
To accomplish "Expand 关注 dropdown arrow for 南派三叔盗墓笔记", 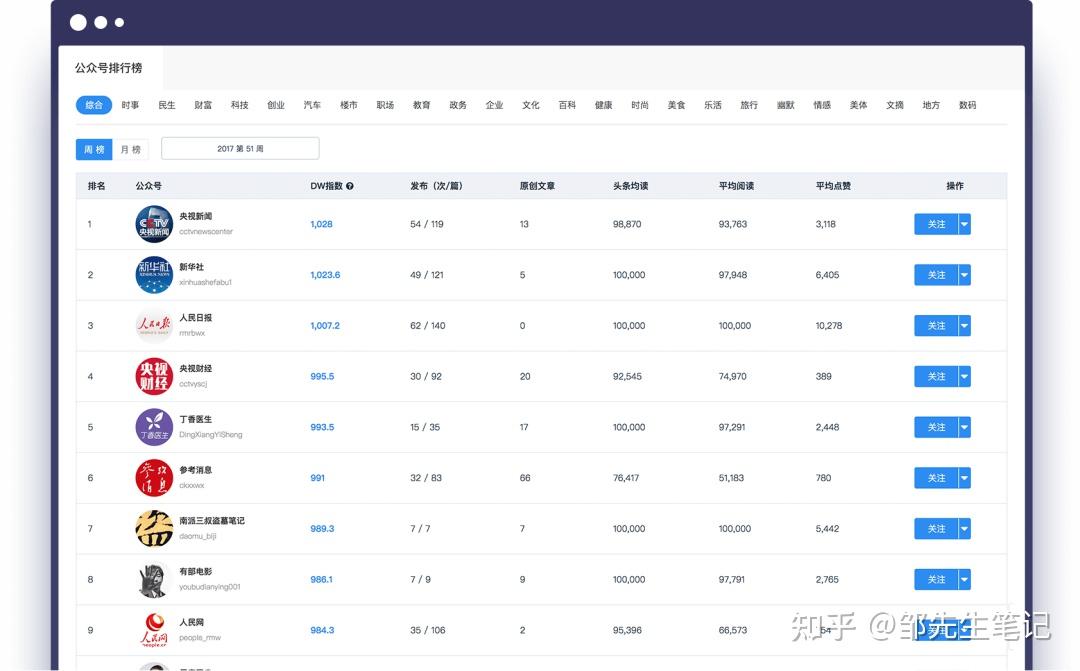I will [964, 528].
